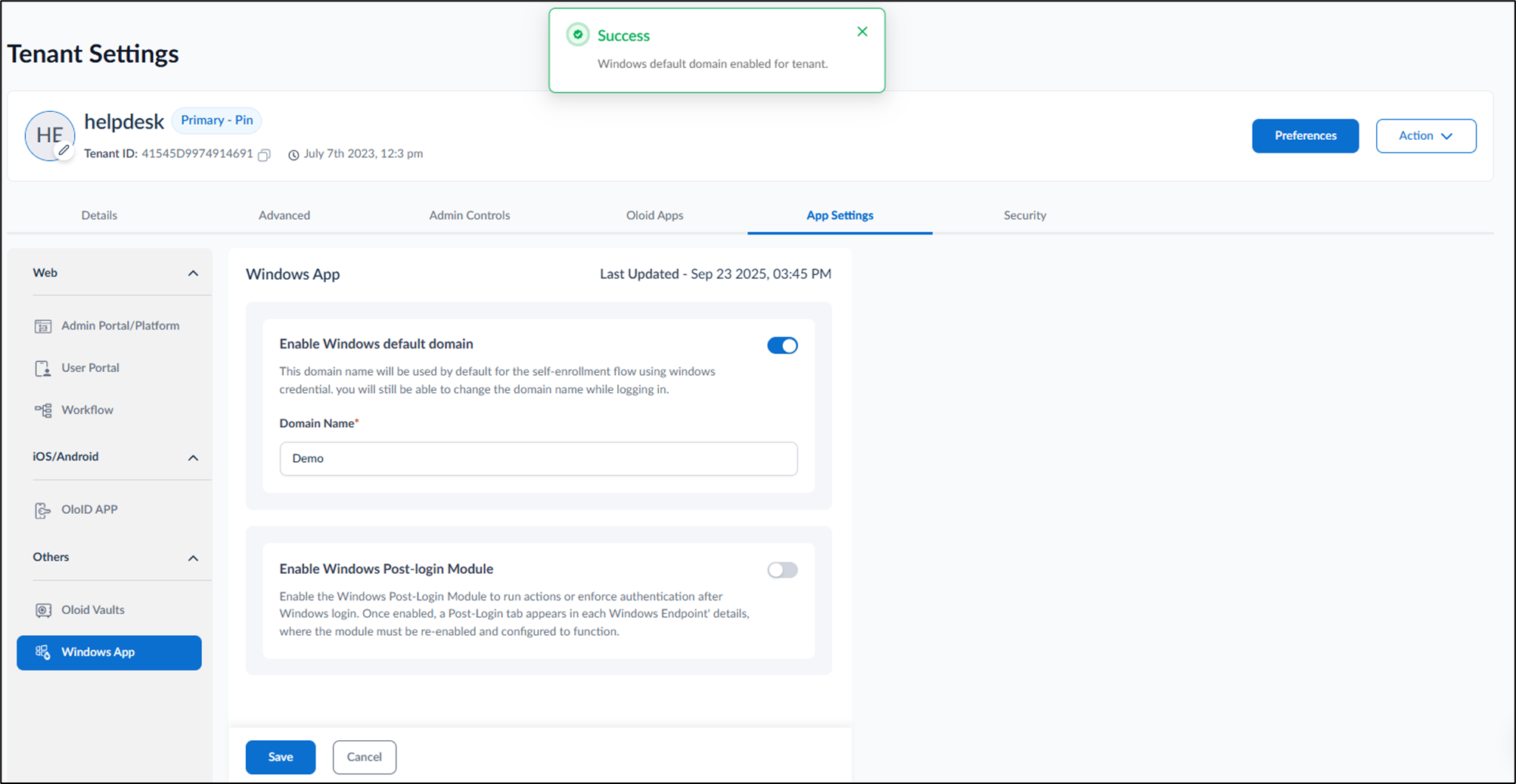
Task: Open the Security tab
Action: [1025, 215]
